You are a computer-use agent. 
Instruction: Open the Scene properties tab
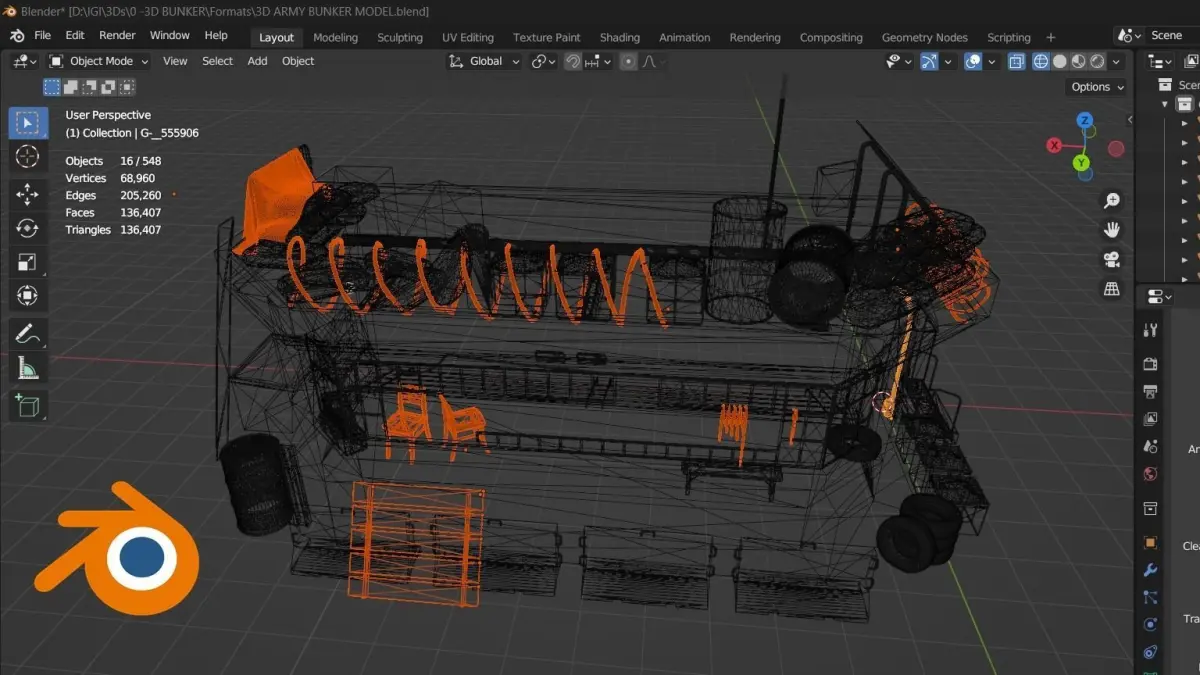pyautogui.click(x=1150, y=446)
